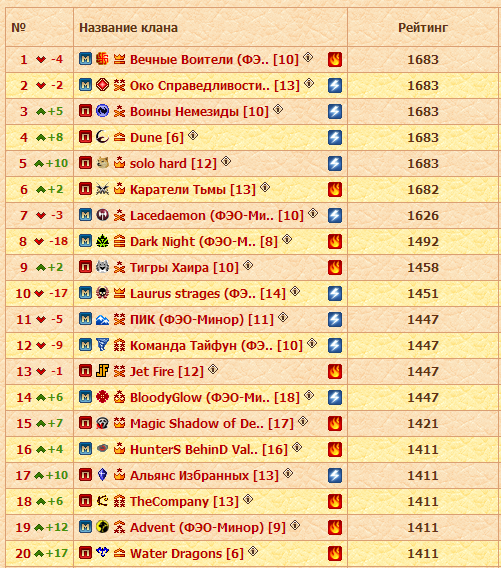Click the lightning icon in Альянс Избранных row
Screen dimensions: 501x568
pyautogui.click(x=335, y=475)
